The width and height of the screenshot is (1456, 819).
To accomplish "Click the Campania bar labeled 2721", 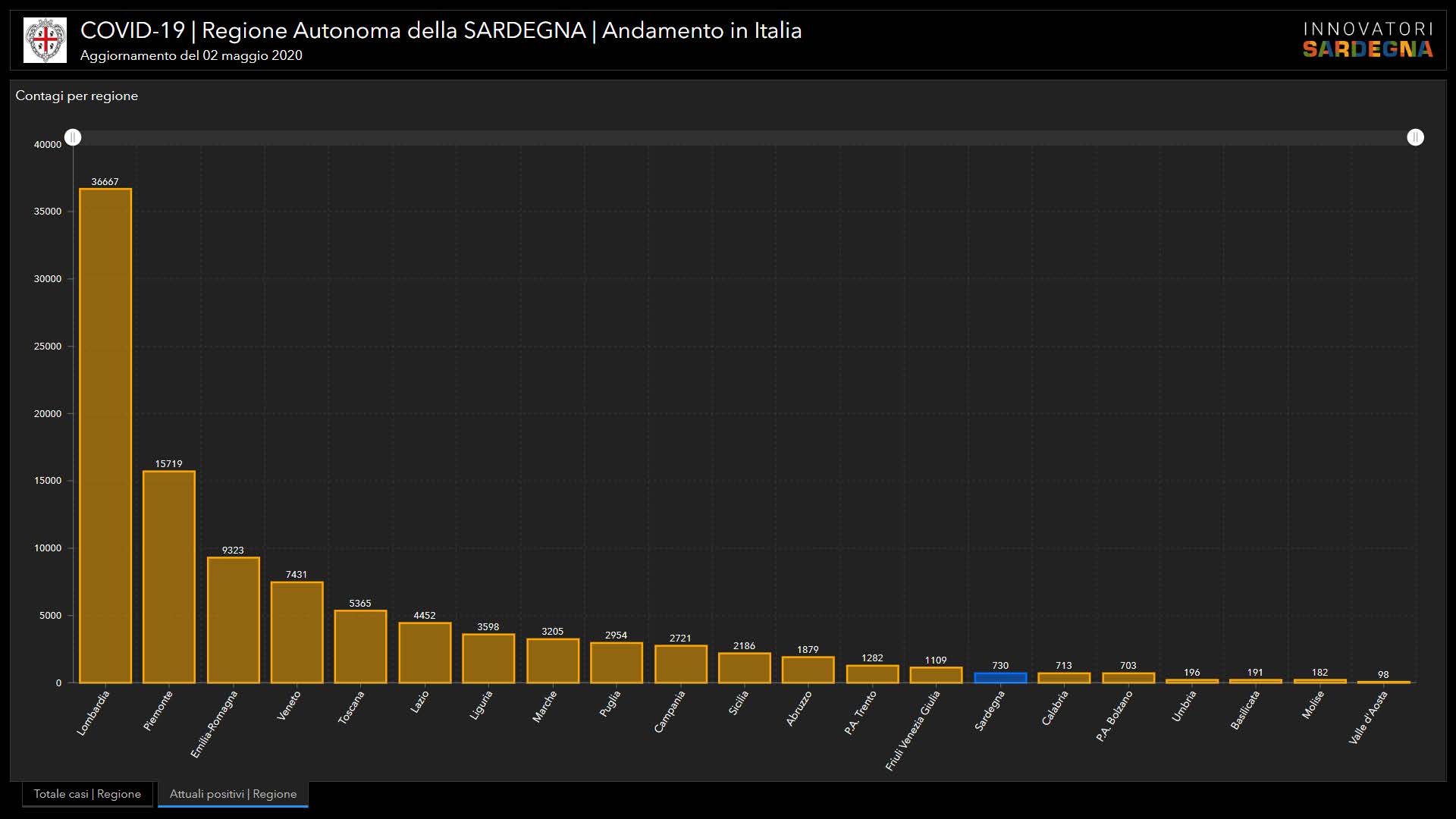I will (x=681, y=665).
